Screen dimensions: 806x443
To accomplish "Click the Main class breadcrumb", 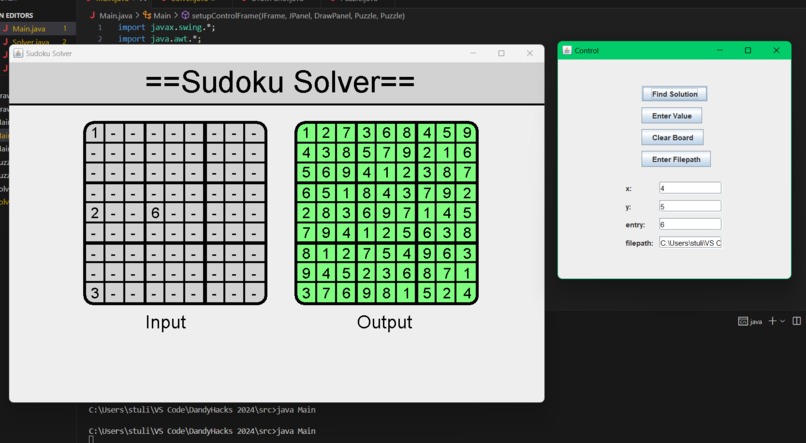I will (x=157, y=15).
